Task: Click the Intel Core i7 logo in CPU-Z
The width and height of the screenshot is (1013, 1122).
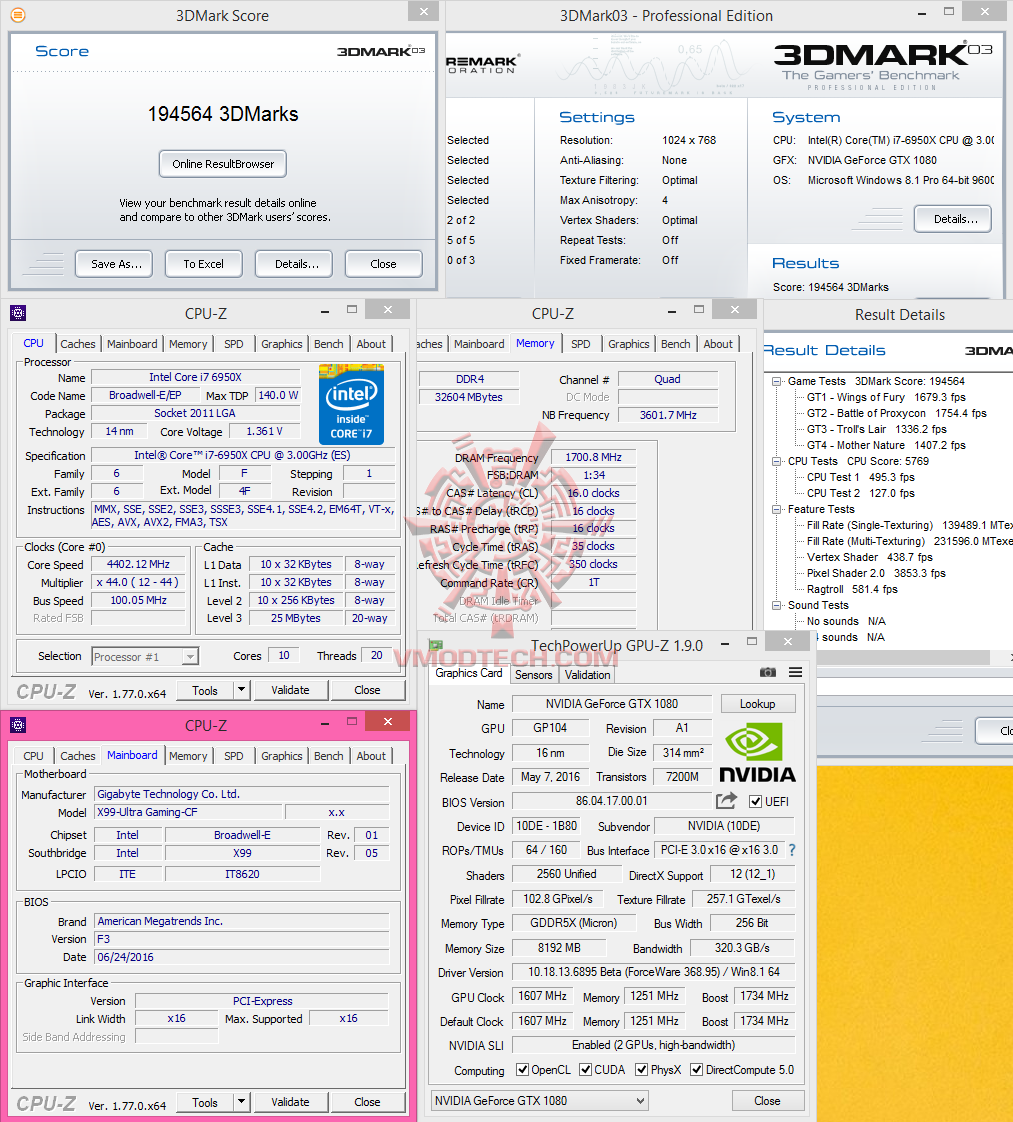Action: [x=351, y=404]
